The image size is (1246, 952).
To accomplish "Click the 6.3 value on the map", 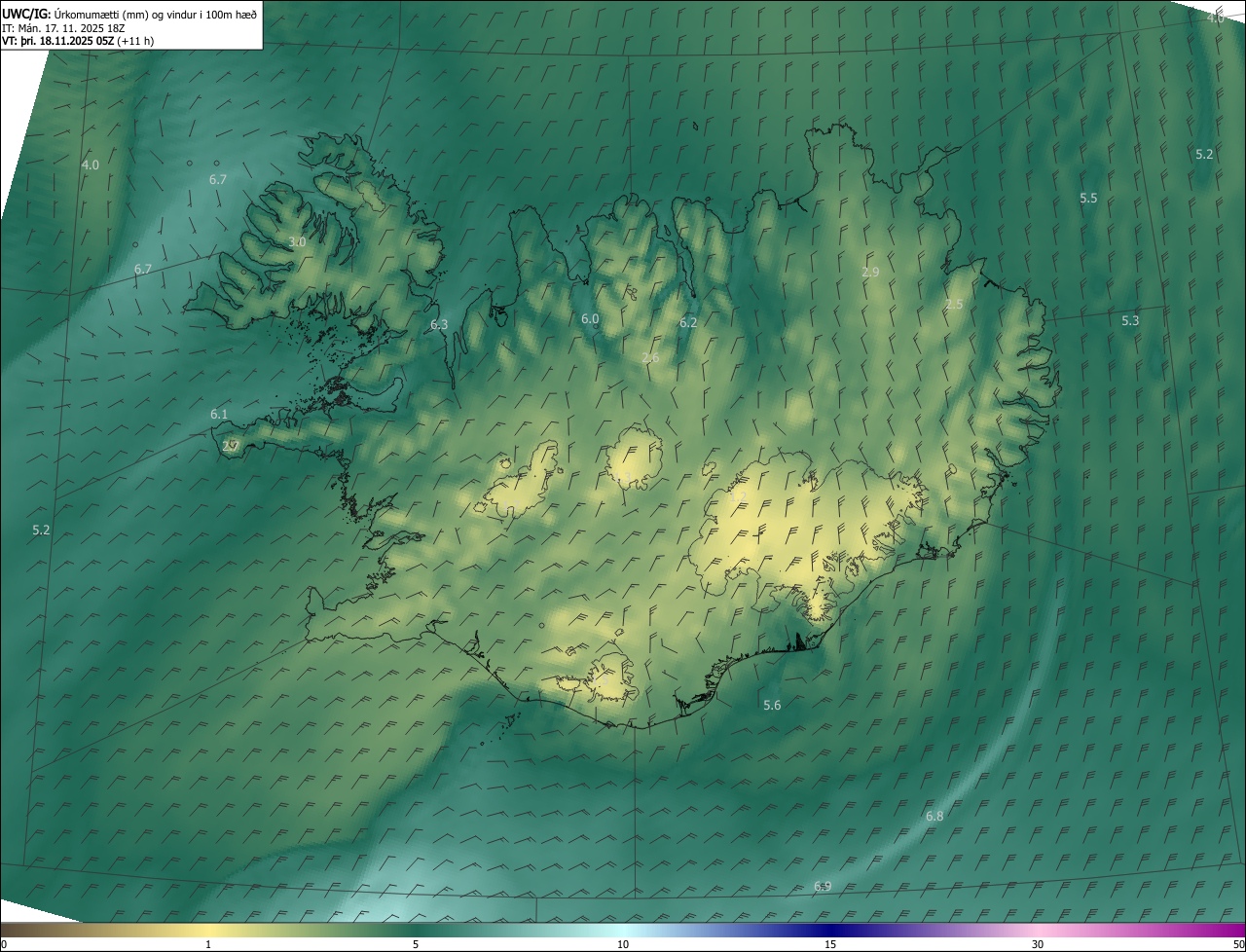I will pos(439,325).
